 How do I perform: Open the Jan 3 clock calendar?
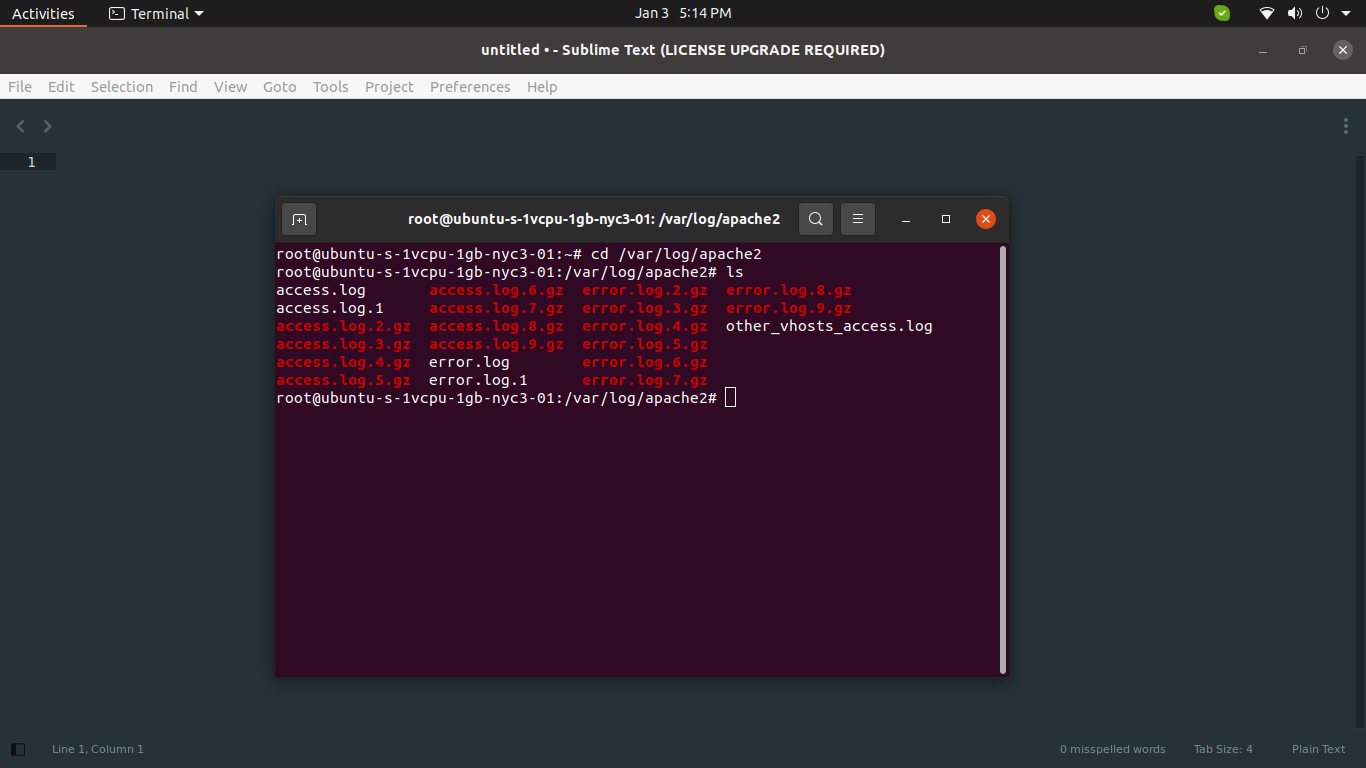tap(682, 13)
